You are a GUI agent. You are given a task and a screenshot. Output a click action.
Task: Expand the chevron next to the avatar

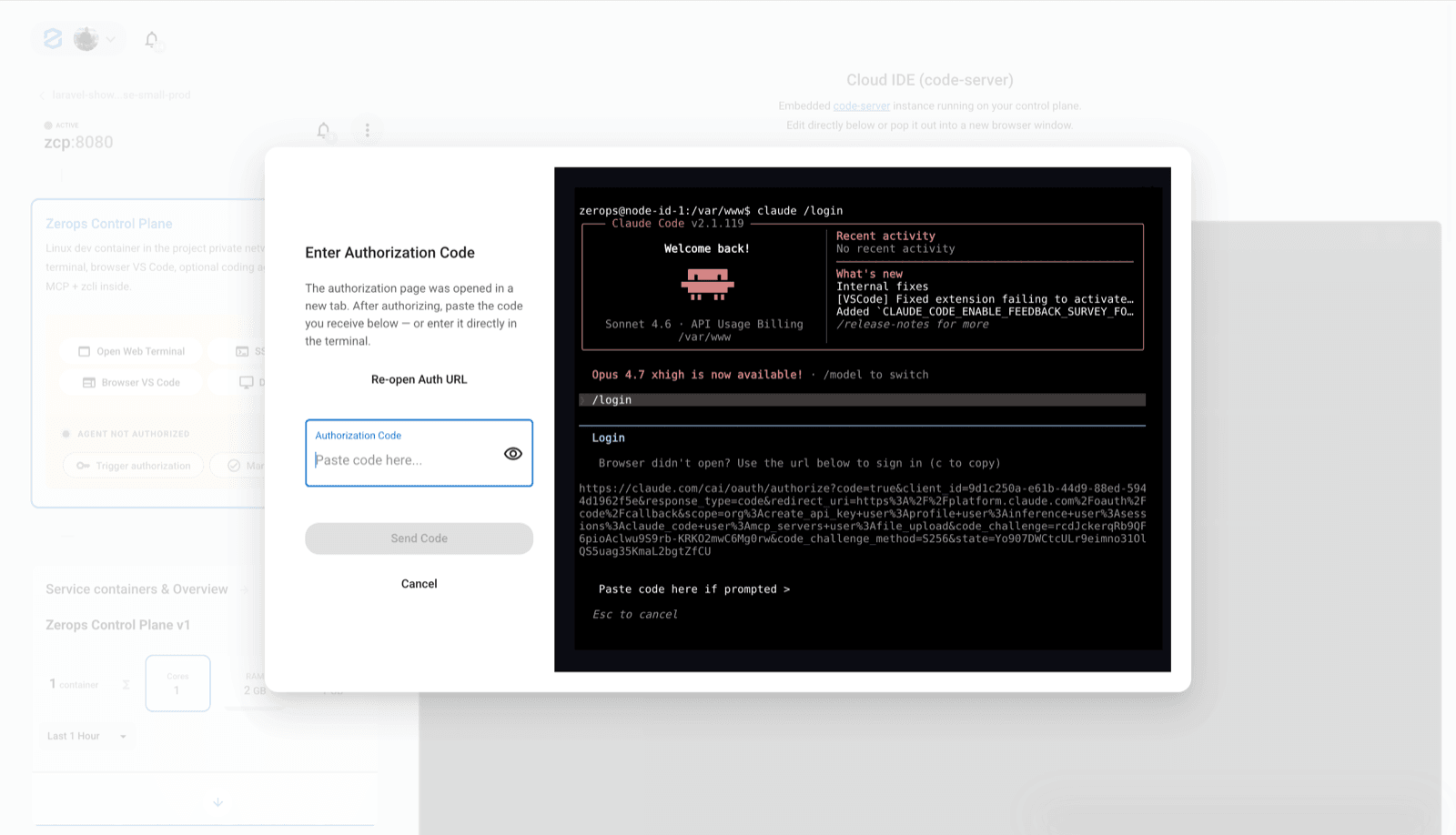110,39
